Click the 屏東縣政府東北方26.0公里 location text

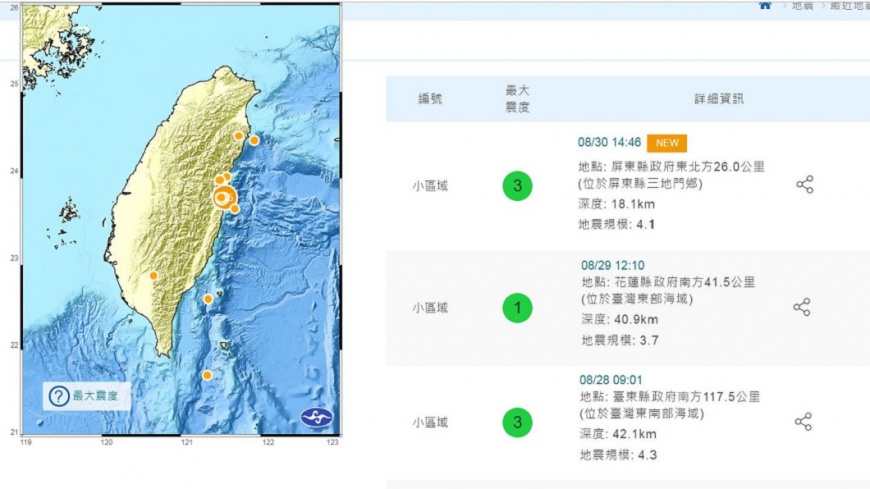click(x=688, y=167)
